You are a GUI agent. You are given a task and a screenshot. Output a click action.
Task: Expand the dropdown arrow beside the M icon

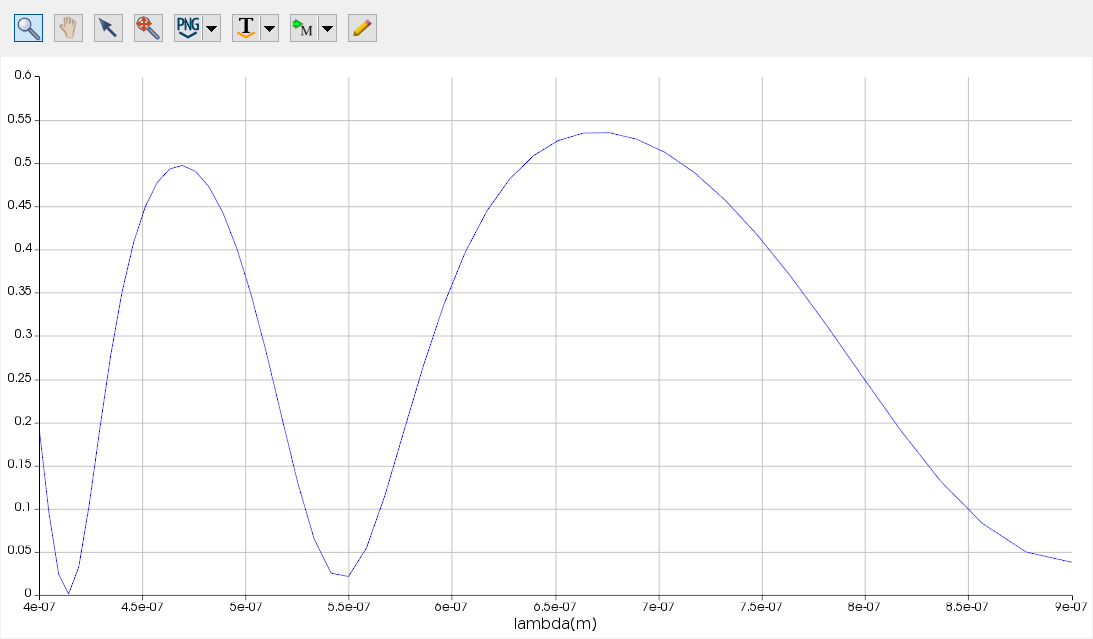click(327, 28)
